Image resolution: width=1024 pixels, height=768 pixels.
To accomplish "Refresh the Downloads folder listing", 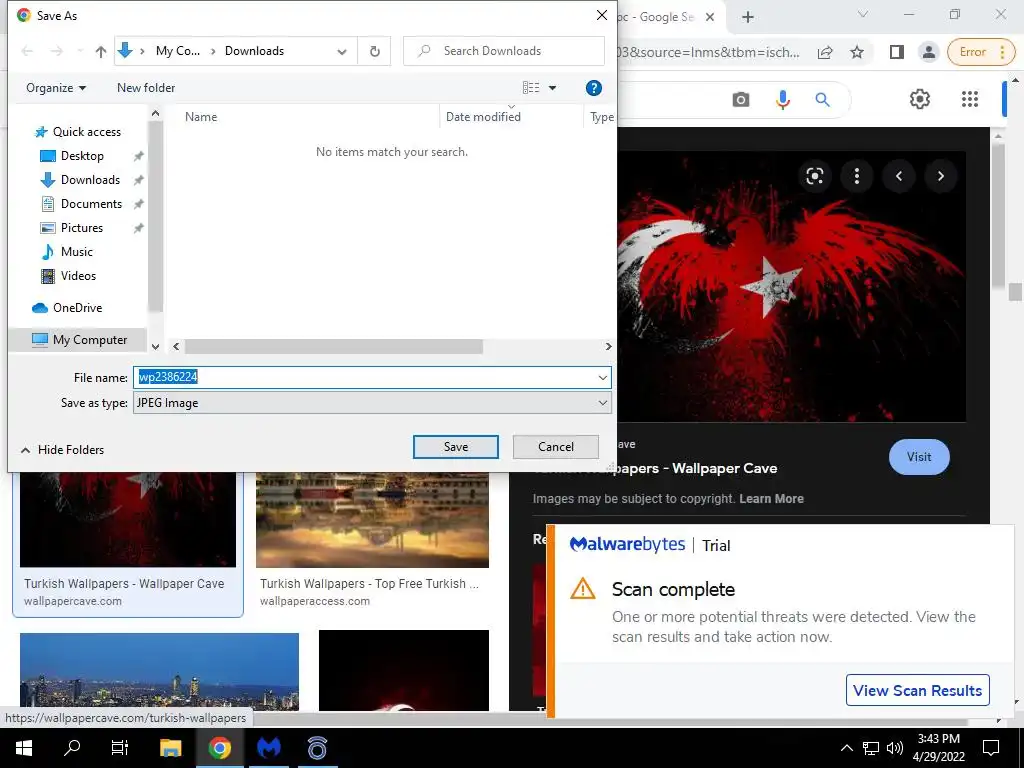I will (374, 51).
